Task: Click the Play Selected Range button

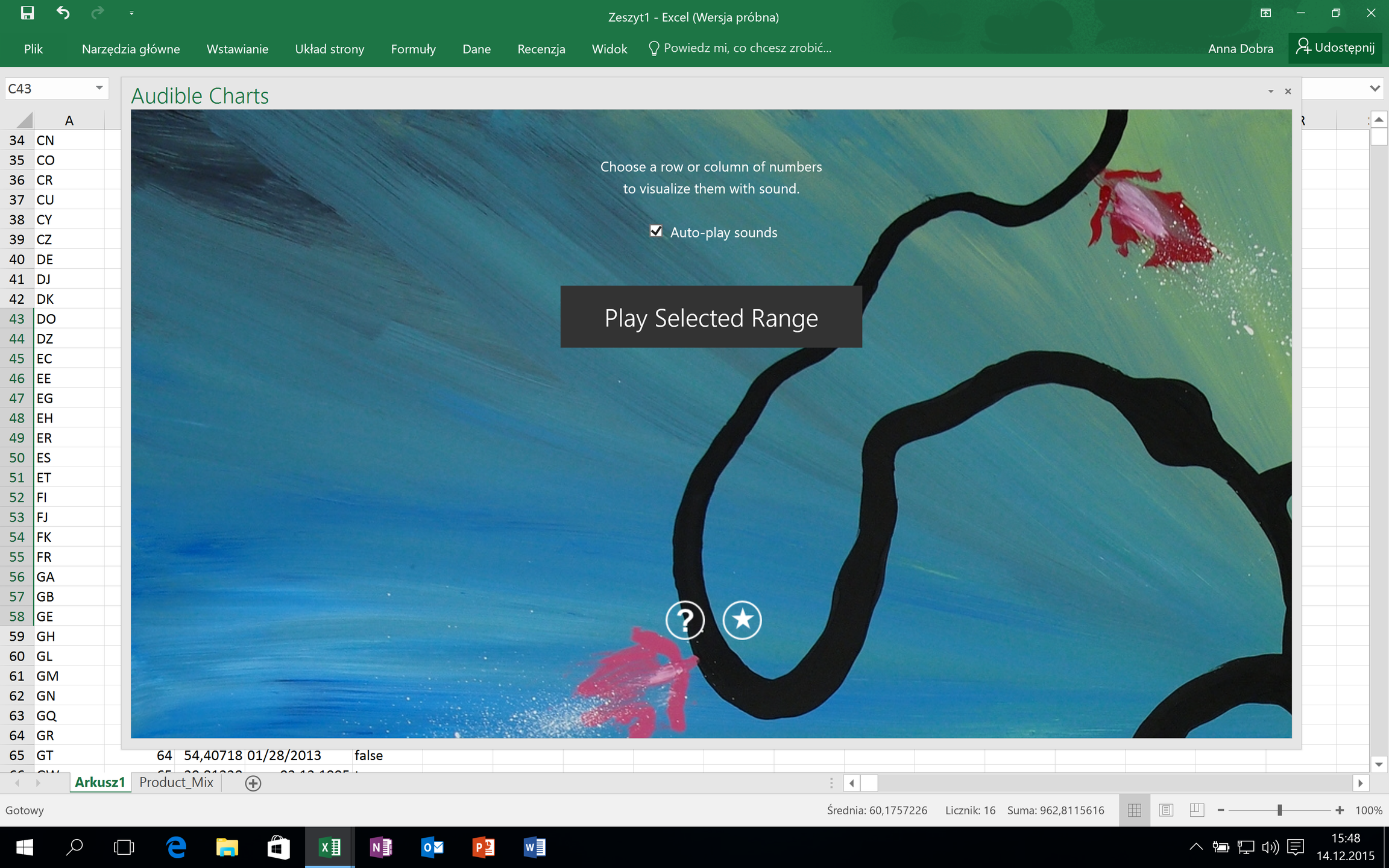Action: tap(711, 317)
